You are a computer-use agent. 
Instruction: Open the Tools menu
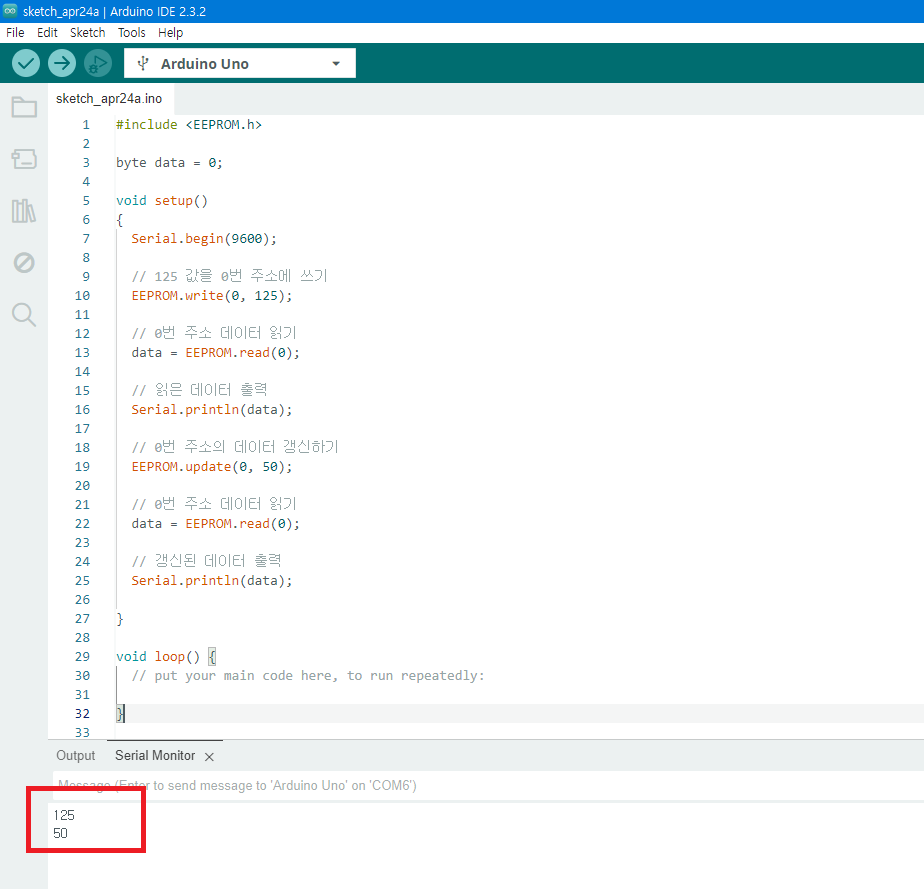pyautogui.click(x=131, y=32)
